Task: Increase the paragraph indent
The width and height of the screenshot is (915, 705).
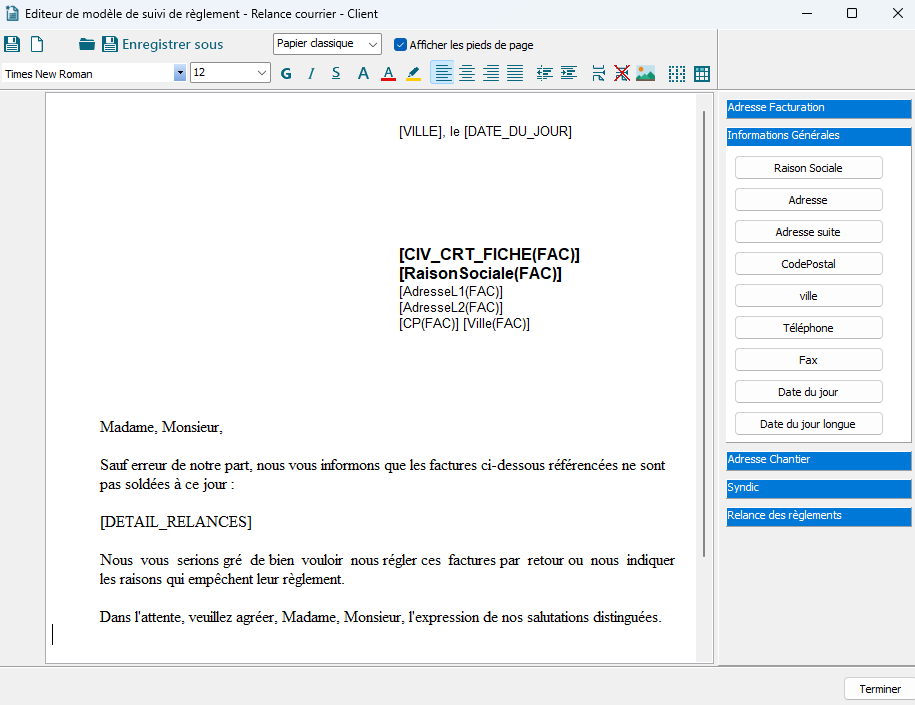Action: pos(566,72)
